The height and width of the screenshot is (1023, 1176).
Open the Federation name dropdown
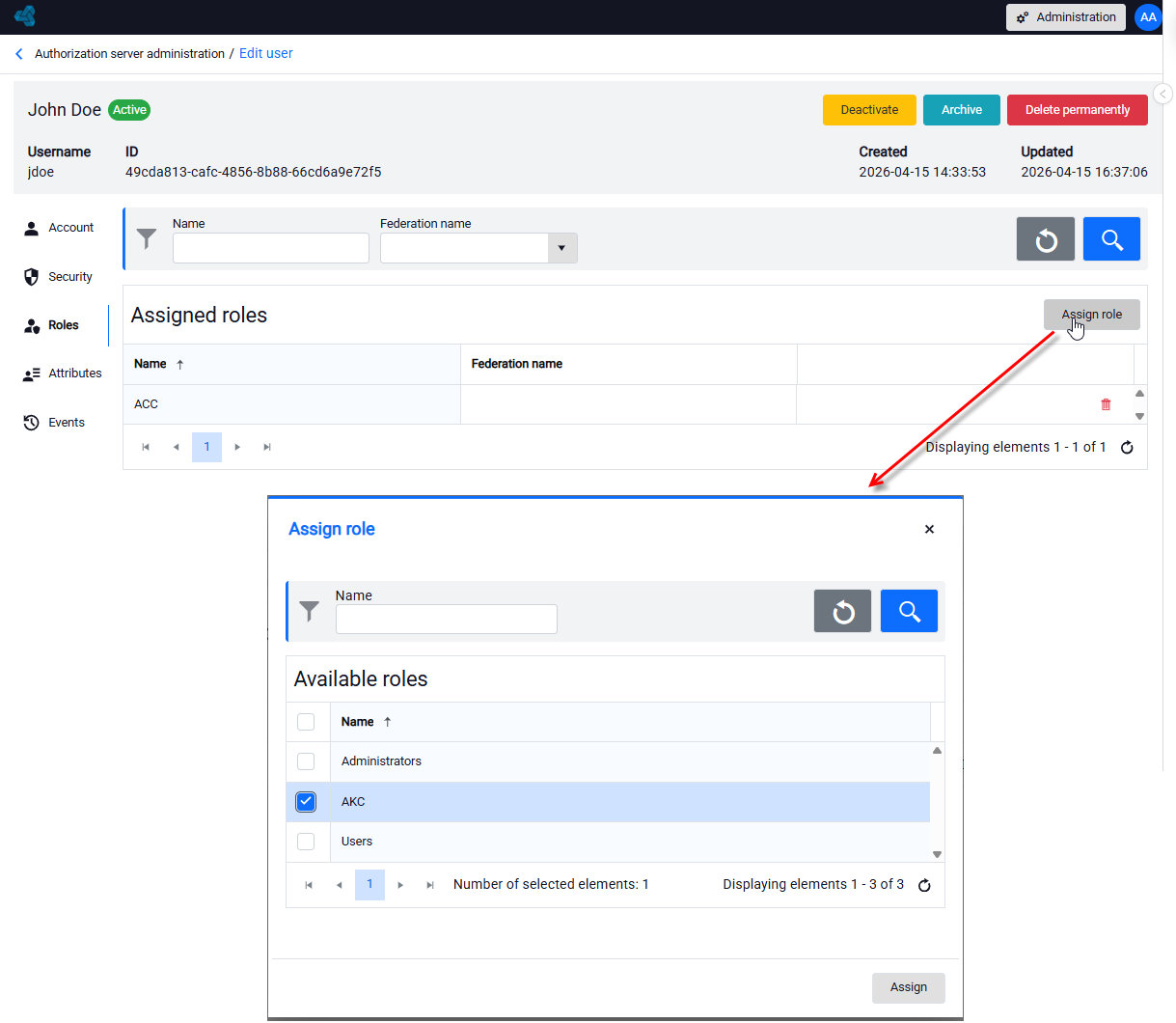tap(562, 248)
